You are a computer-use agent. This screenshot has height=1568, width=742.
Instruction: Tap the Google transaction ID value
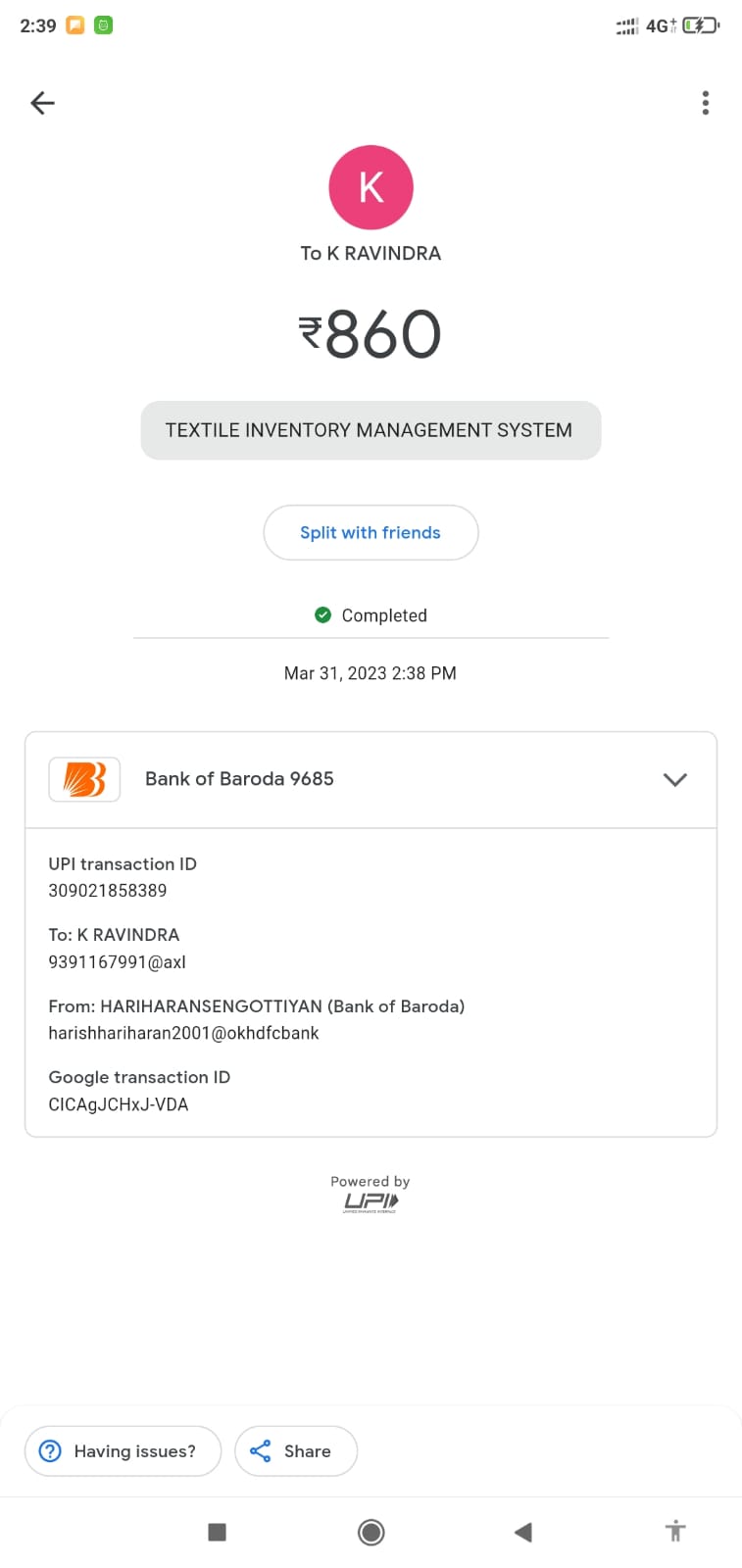click(x=119, y=1104)
